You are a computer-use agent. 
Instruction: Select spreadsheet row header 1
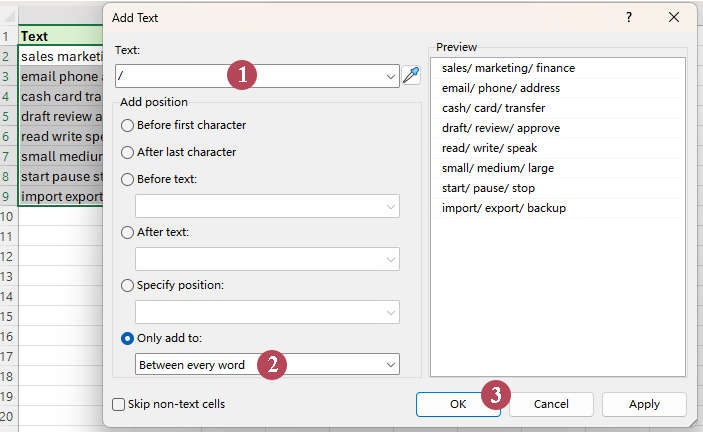point(9,36)
